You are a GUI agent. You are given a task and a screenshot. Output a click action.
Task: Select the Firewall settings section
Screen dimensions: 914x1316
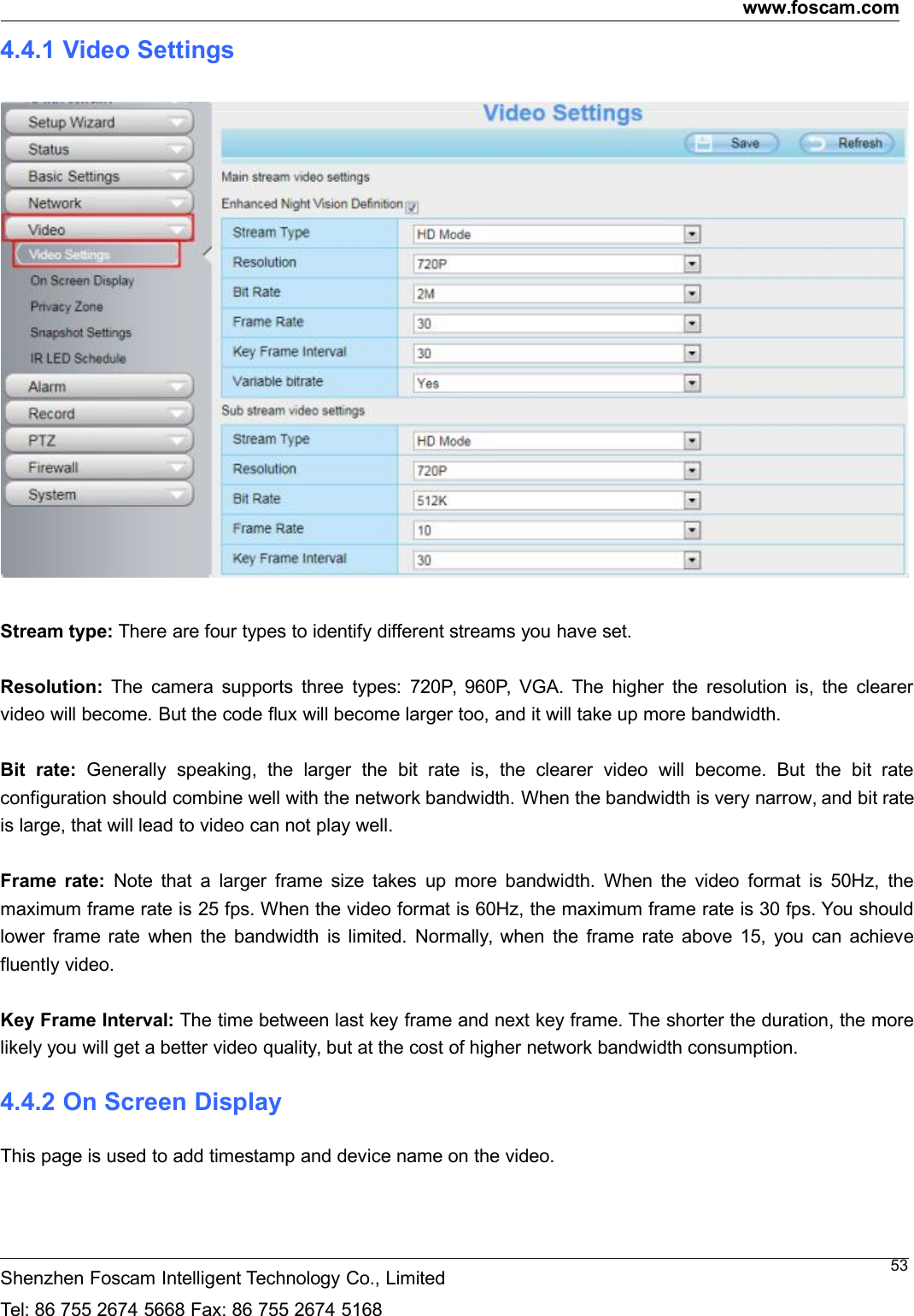coord(98,467)
